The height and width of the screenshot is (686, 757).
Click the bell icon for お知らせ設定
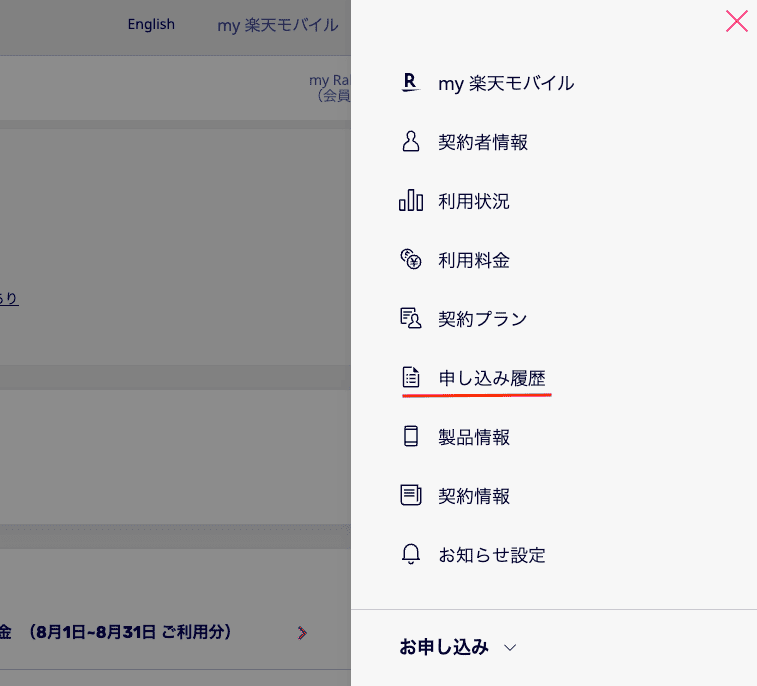point(410,554)
